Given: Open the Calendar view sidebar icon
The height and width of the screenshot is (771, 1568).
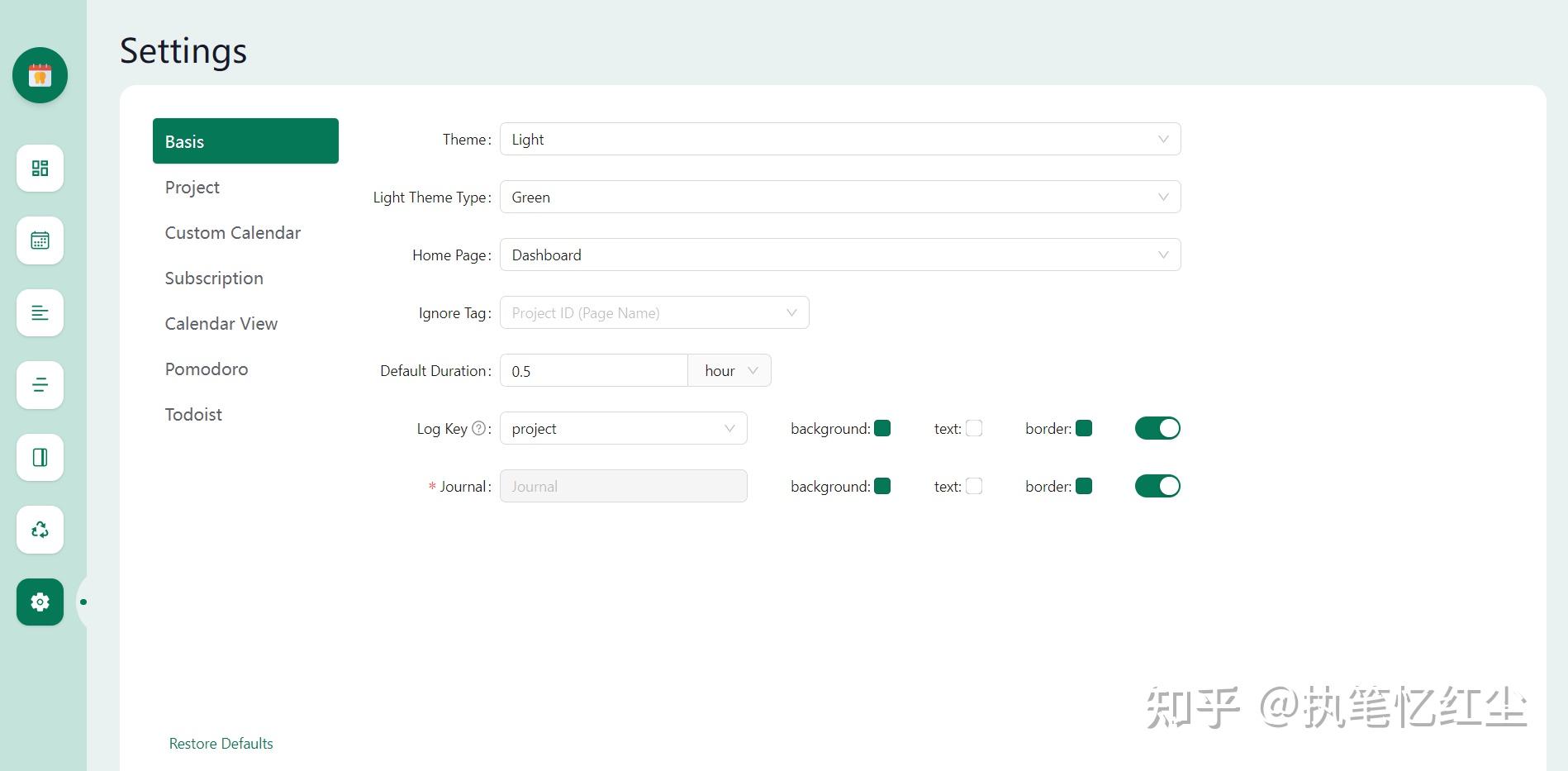Looking at the screenshot, I should click(x=40, y=240).
